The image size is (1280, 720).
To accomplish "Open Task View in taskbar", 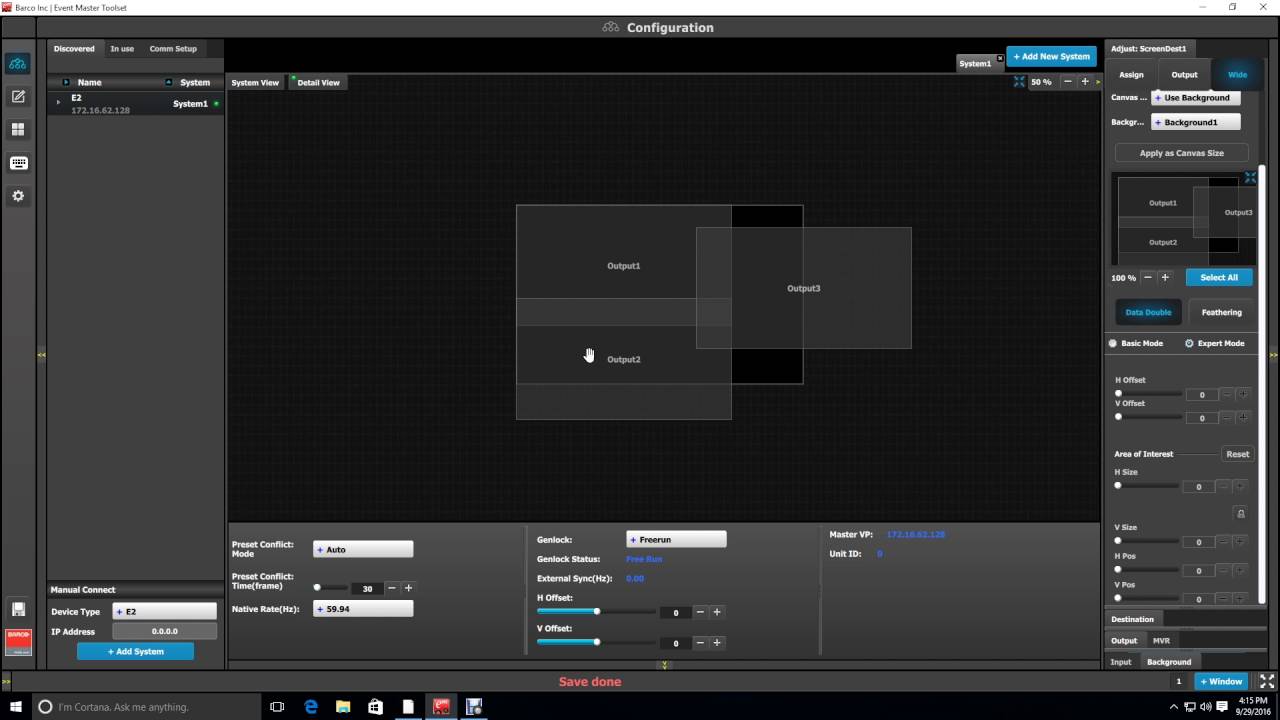I will [277, 706].
